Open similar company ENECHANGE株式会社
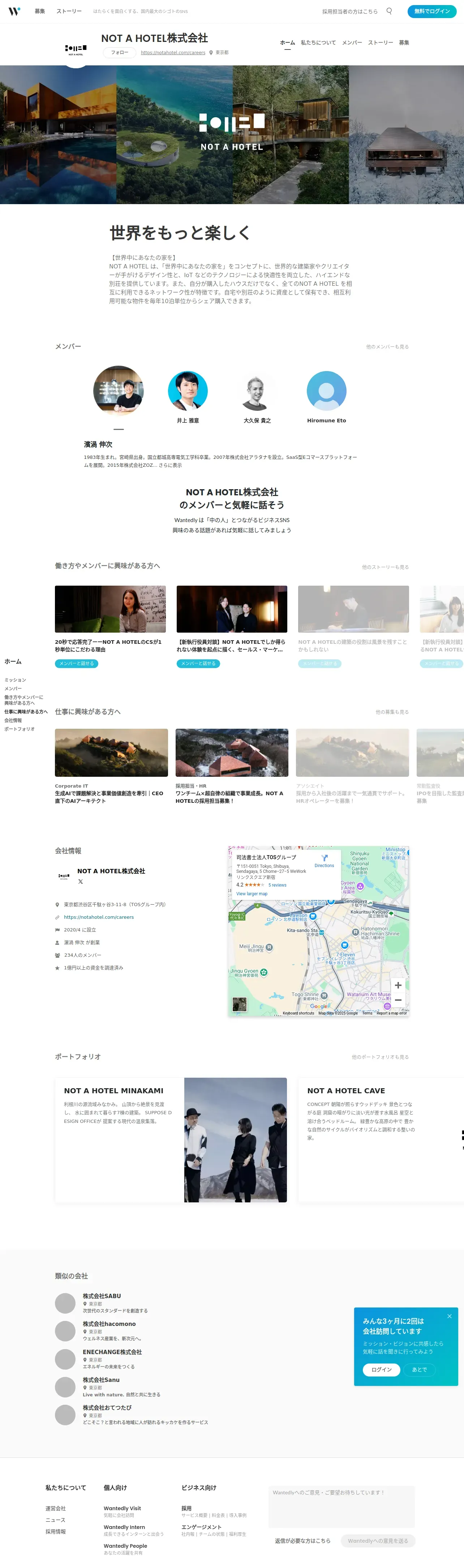Screen dimensions: 464x1568 coord(112,1353)
